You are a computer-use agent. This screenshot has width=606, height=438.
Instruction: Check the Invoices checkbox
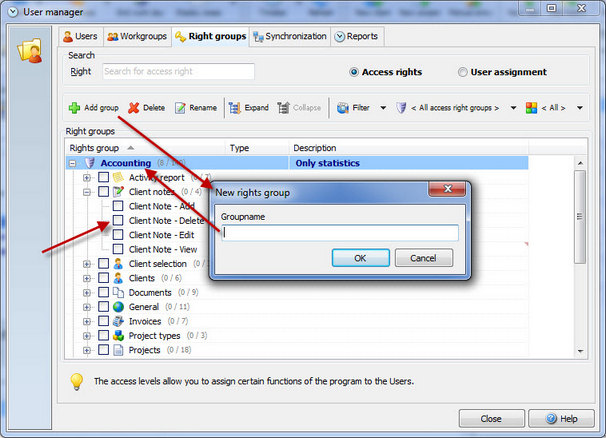coord(103,321)
